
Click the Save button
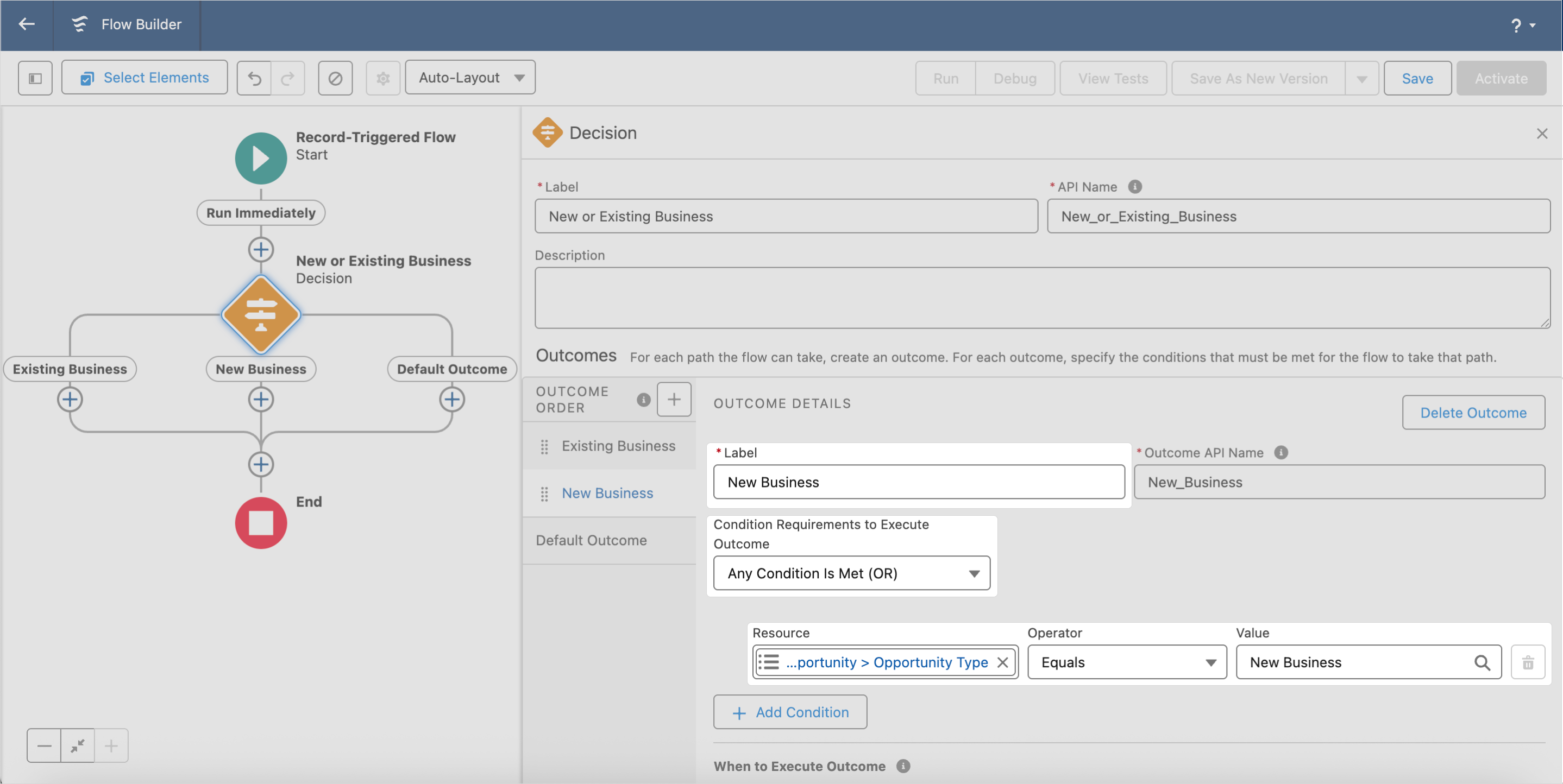pyautogui.click(x=1417, y=79)
